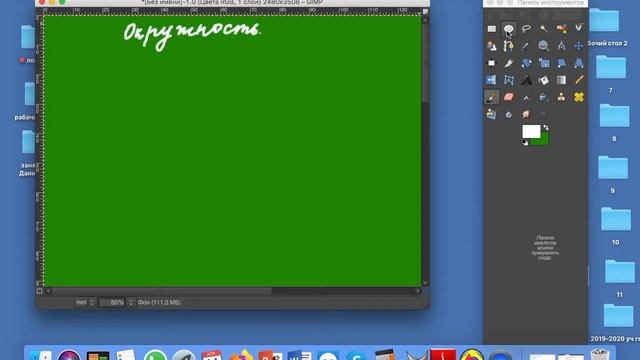Activate the Move tool
This screenshot has width=640, height=360.
[578, 46]
